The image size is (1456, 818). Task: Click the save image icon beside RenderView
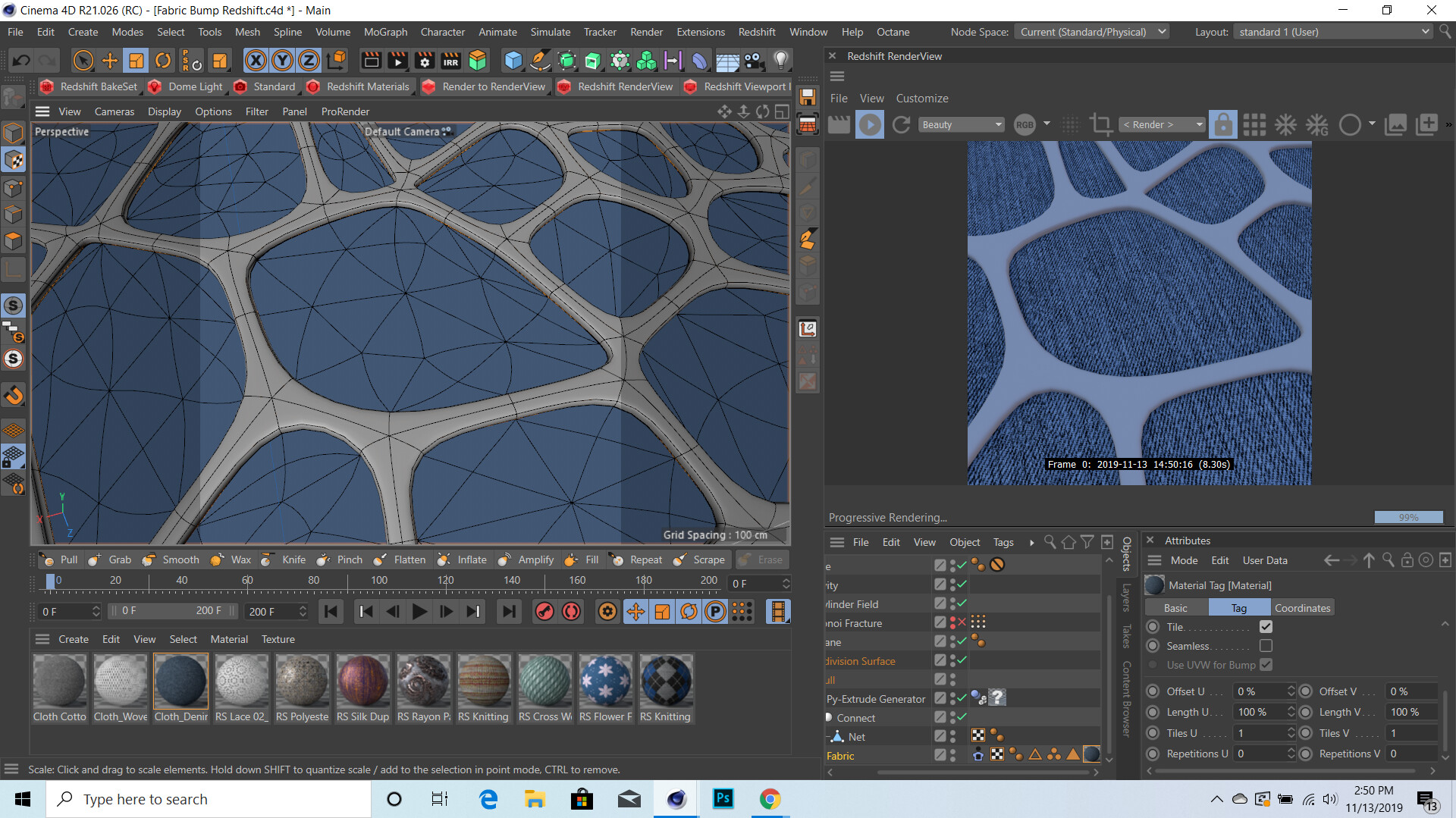[x=808, y=97]
